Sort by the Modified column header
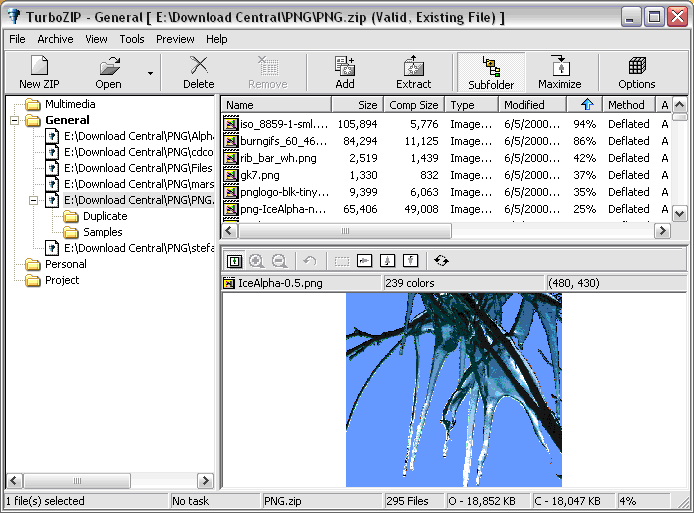This screenshot has width=694, height=513. [x=532, y=105]
